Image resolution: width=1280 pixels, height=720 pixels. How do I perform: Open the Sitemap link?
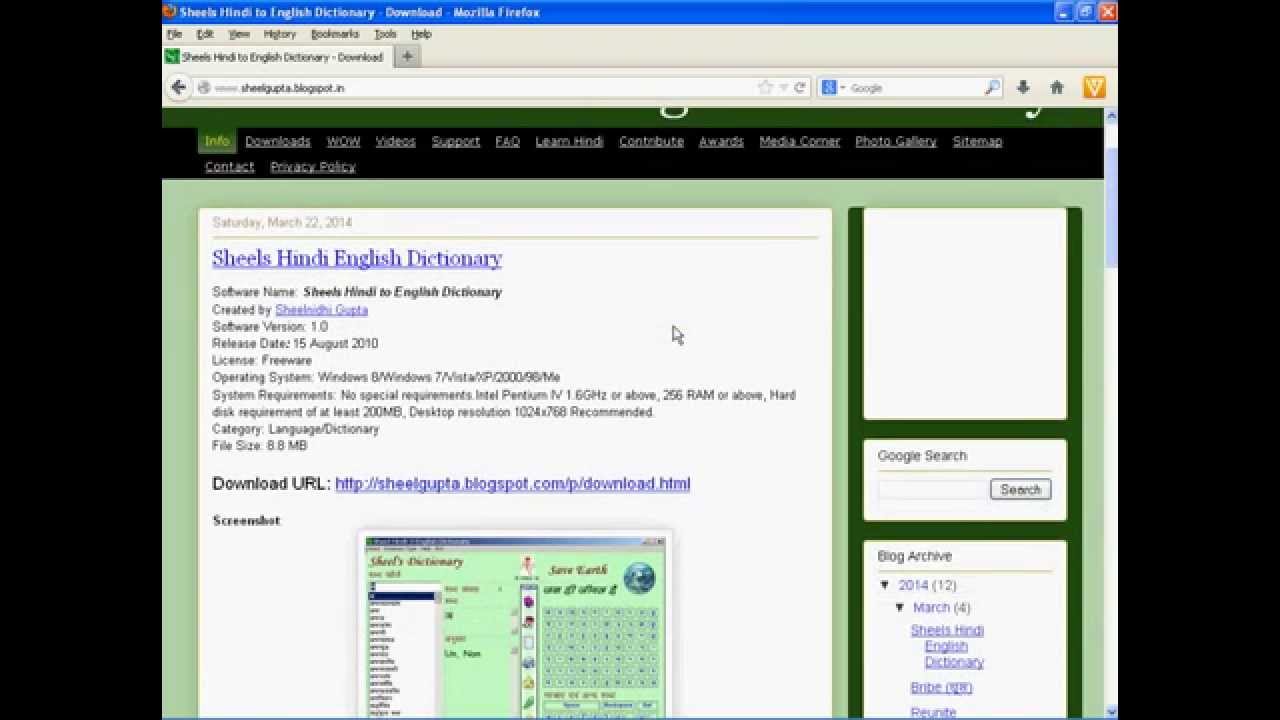click(977, 141)
